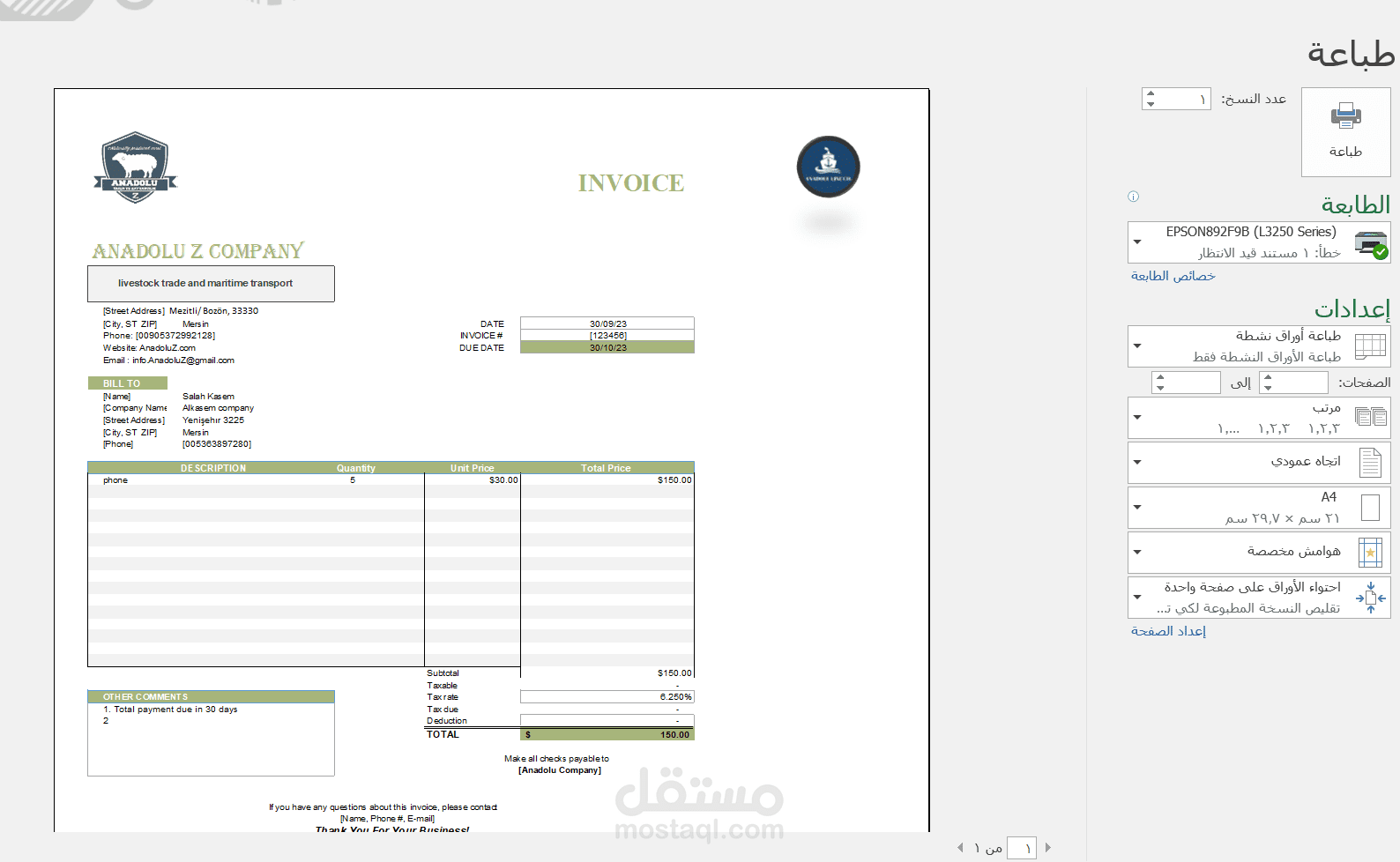The width and height of the screenshot is (1400, 862).
Task: Open the EPSON892F9B printer selection dropdown
Action: pos(1259,242)
